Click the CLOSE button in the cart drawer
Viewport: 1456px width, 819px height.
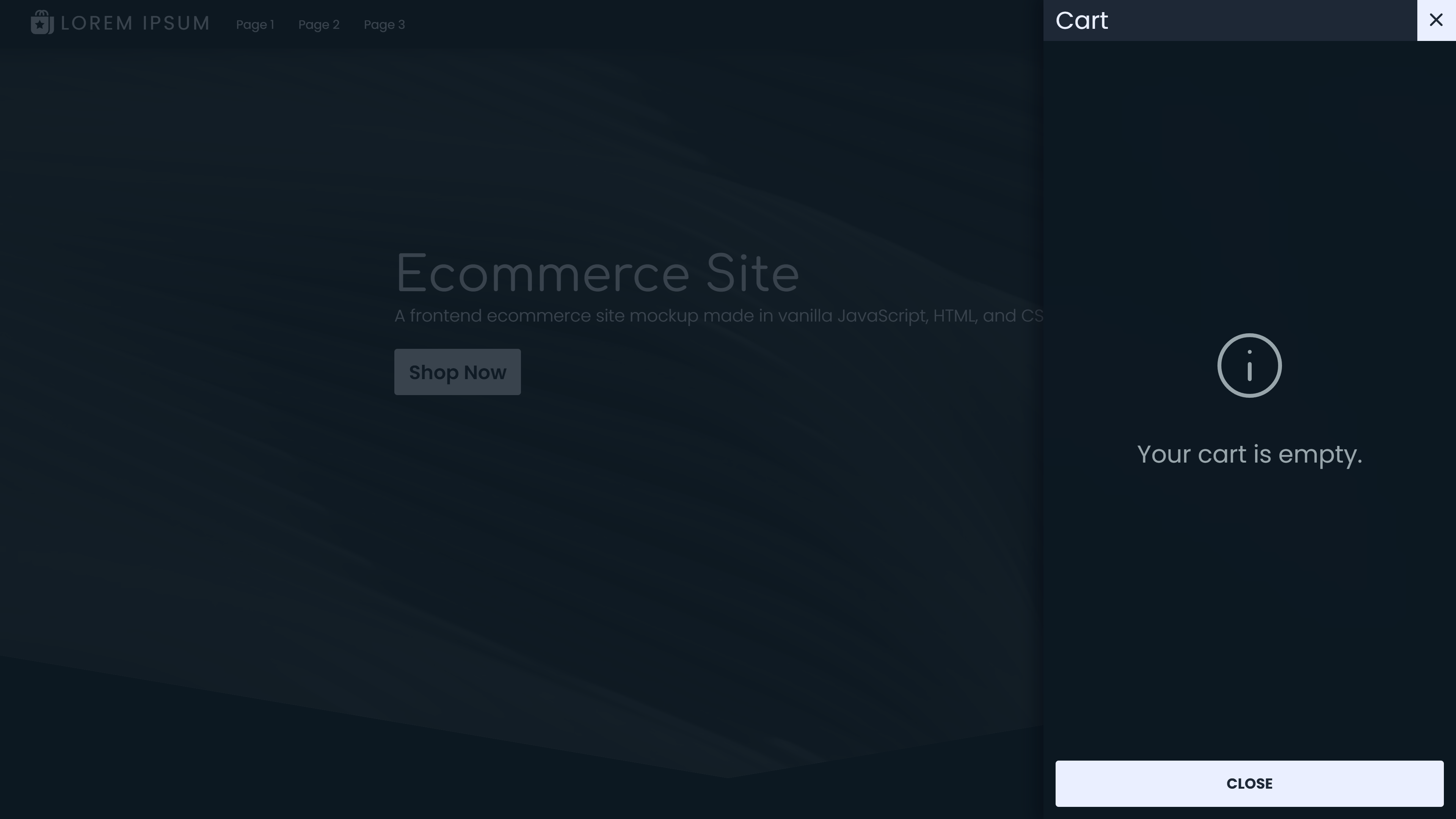(1249, 783)
